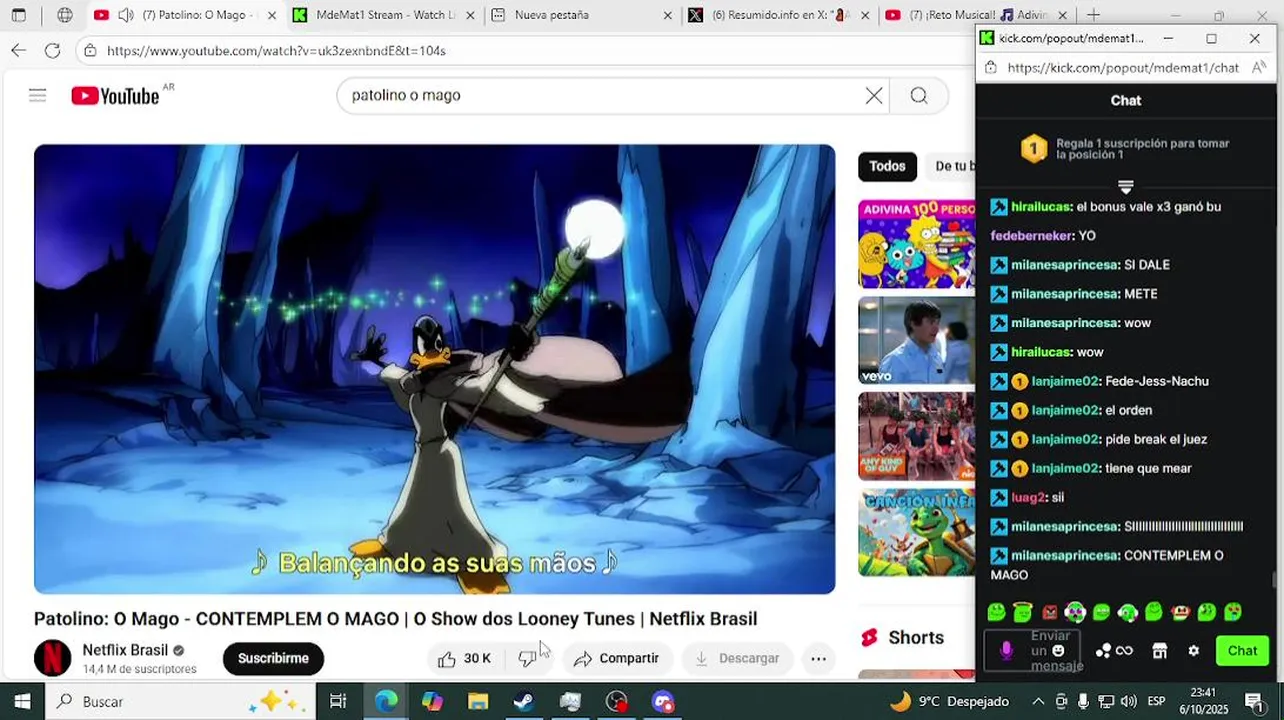Image resolution: width=1284 pixels, height=720 pixels.
Task: Click milanesaprincesa on the CONTEMPLEM O MAGO message
Action: point(1064,555)
